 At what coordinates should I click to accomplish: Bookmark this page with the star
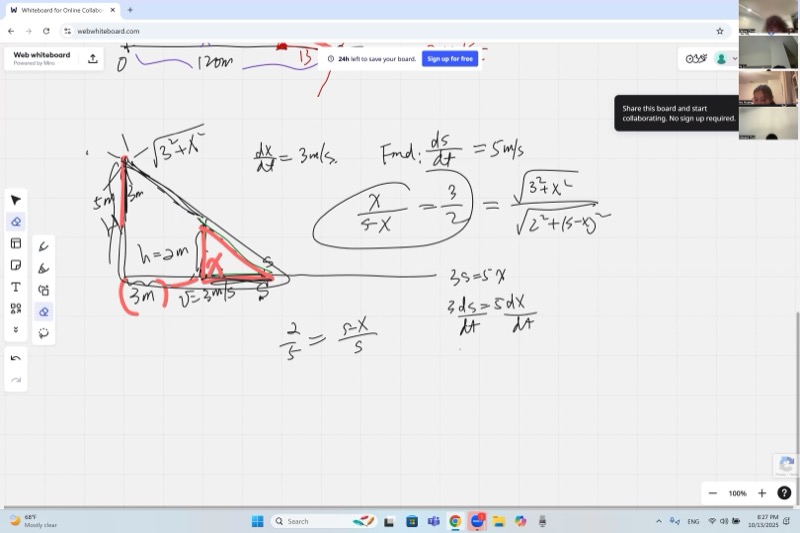click(x=719, y=31)
